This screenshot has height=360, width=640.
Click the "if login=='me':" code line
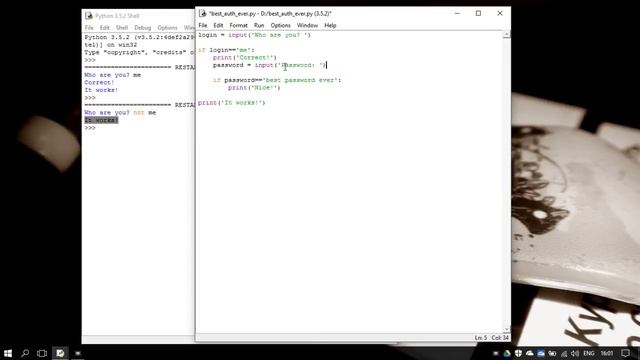pos(226,50)
